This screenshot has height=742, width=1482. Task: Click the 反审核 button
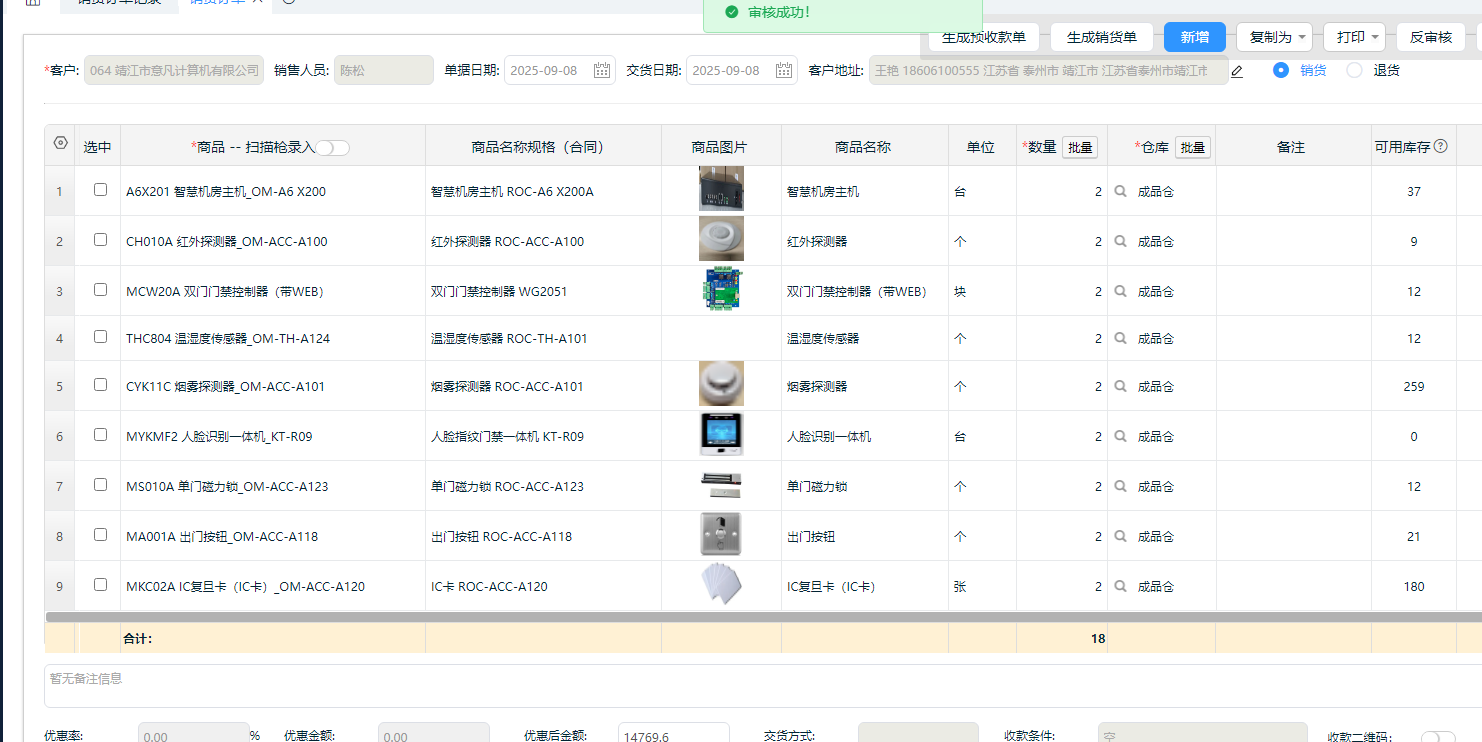pos(1431,37)
